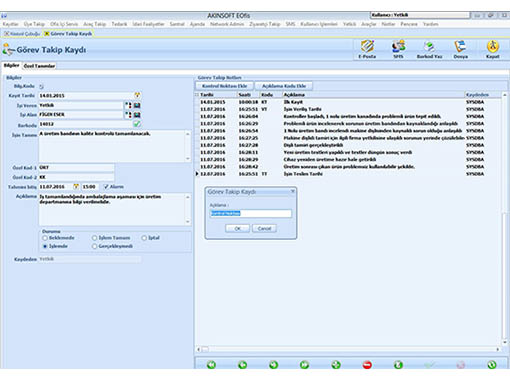Open the Kayıtlar menu

[x=11, y=24]
